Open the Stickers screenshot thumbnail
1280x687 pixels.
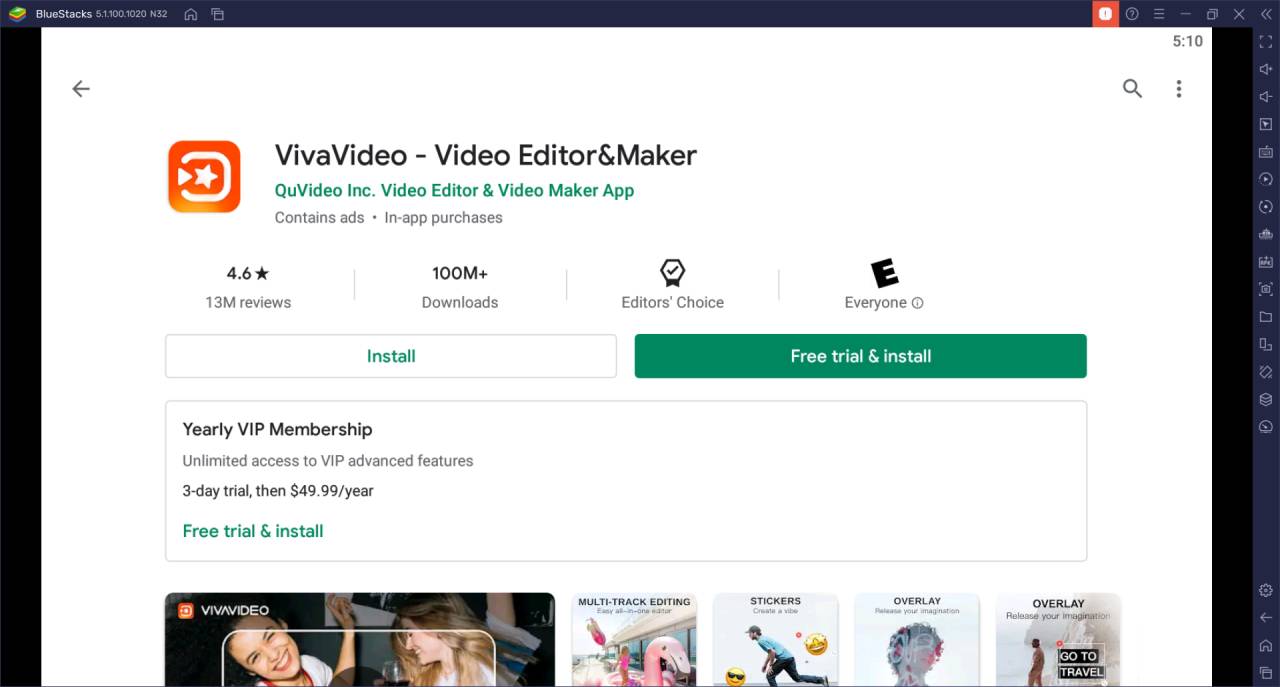point(775,639)
